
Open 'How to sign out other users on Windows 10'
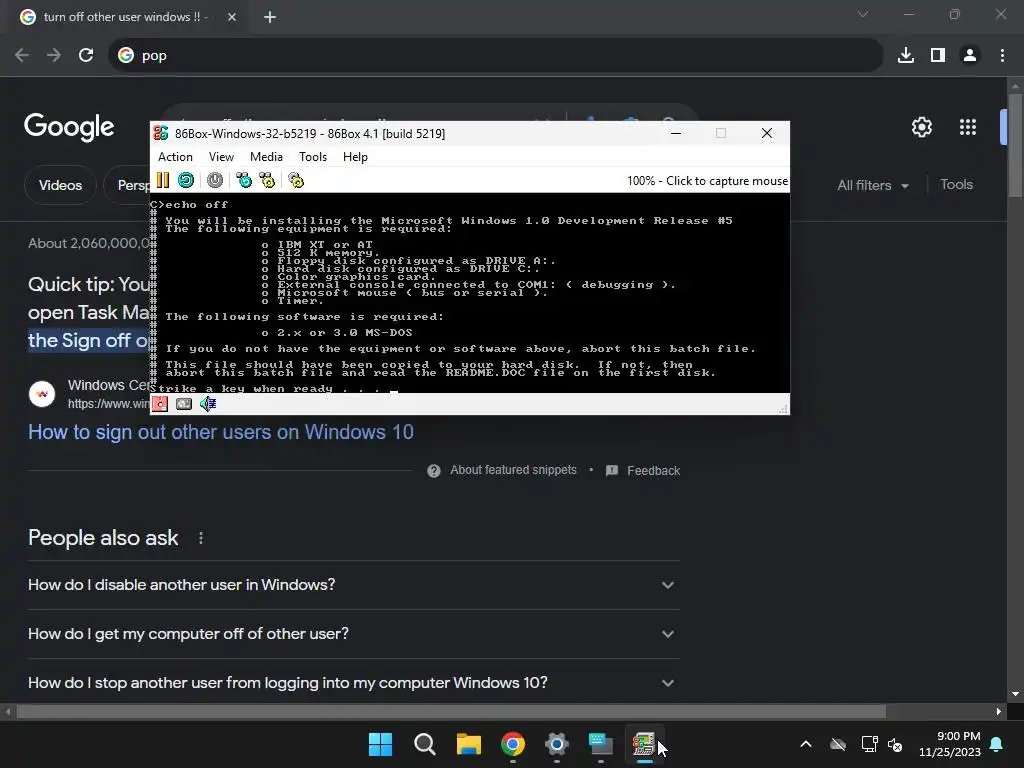tap(221, 432)
